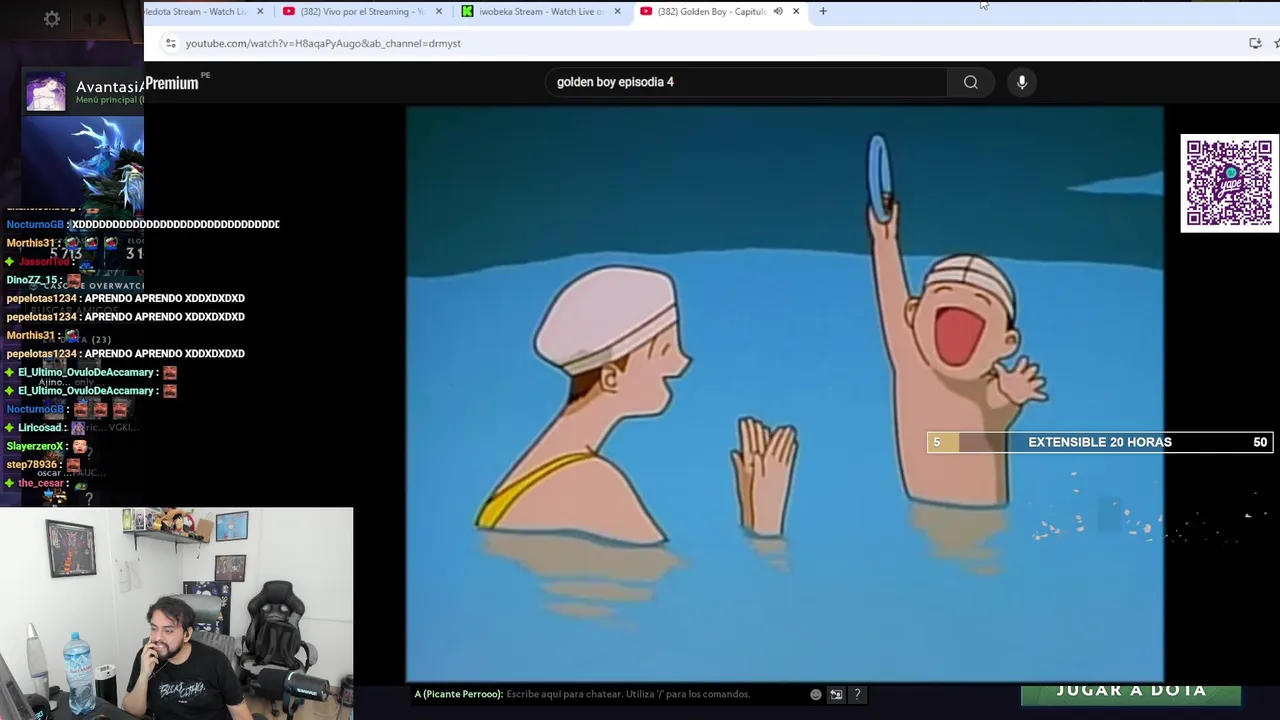Viewport: 1280px width, 720px height.
Task: Open site information icon in address bar
Action: pyautogui.click(x=171, y=43)
